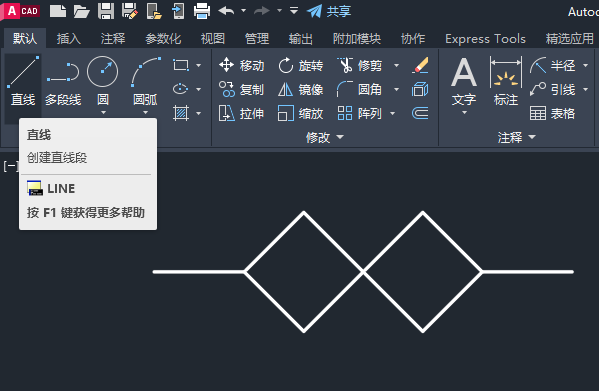Click the 旋转 rotate tool

pos(301,66)
